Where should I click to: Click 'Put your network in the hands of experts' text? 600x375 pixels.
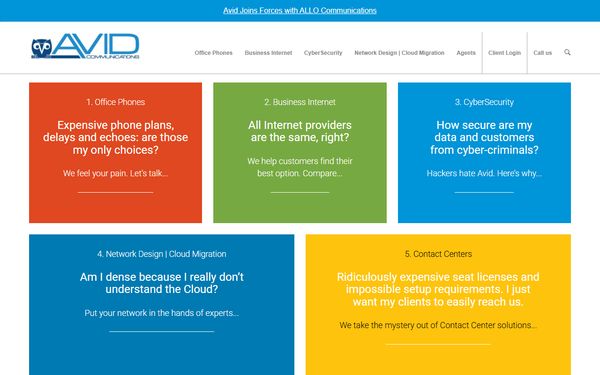click(x=161, y=313)
